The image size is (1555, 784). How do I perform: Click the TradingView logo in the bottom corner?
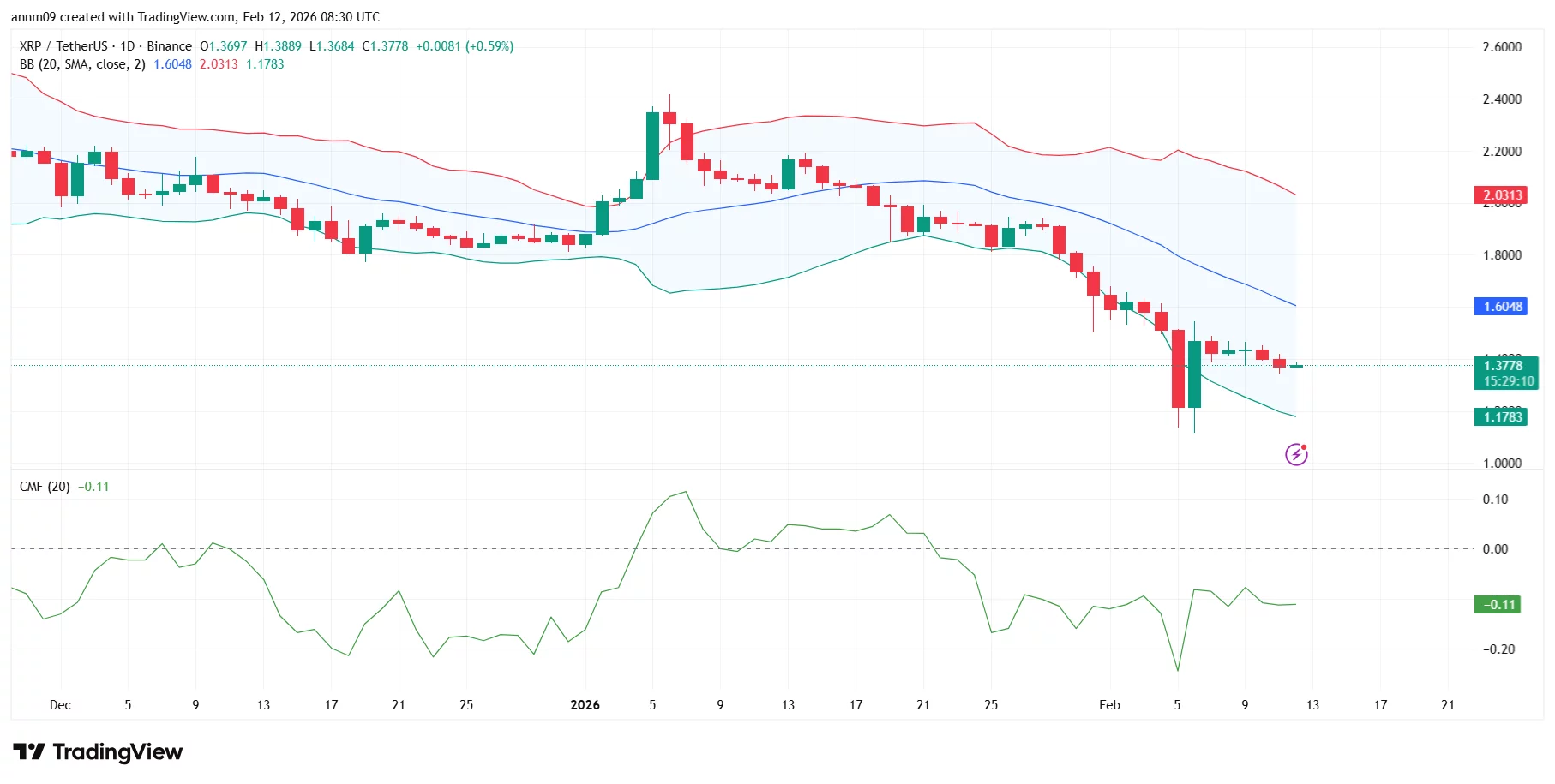point(97,751)
